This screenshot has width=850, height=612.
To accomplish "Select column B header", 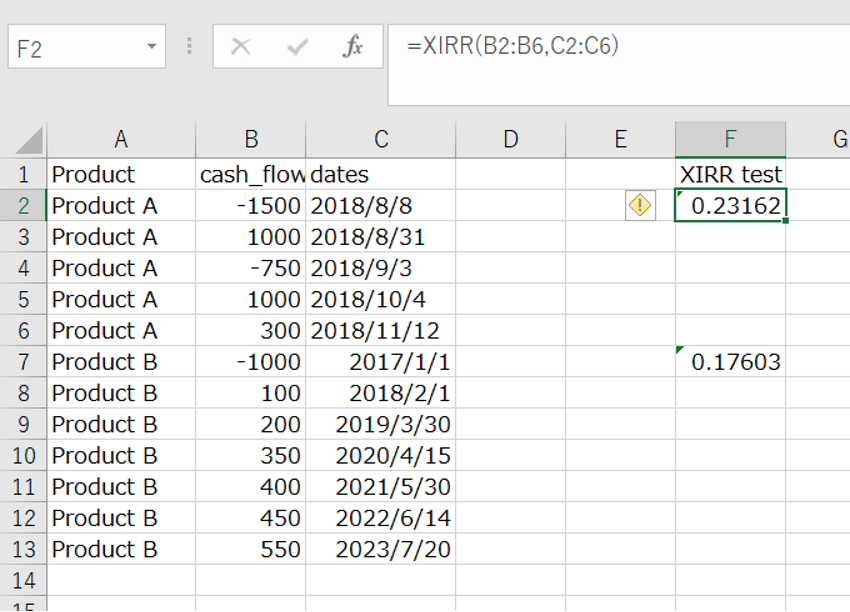I will click(250, 139).
